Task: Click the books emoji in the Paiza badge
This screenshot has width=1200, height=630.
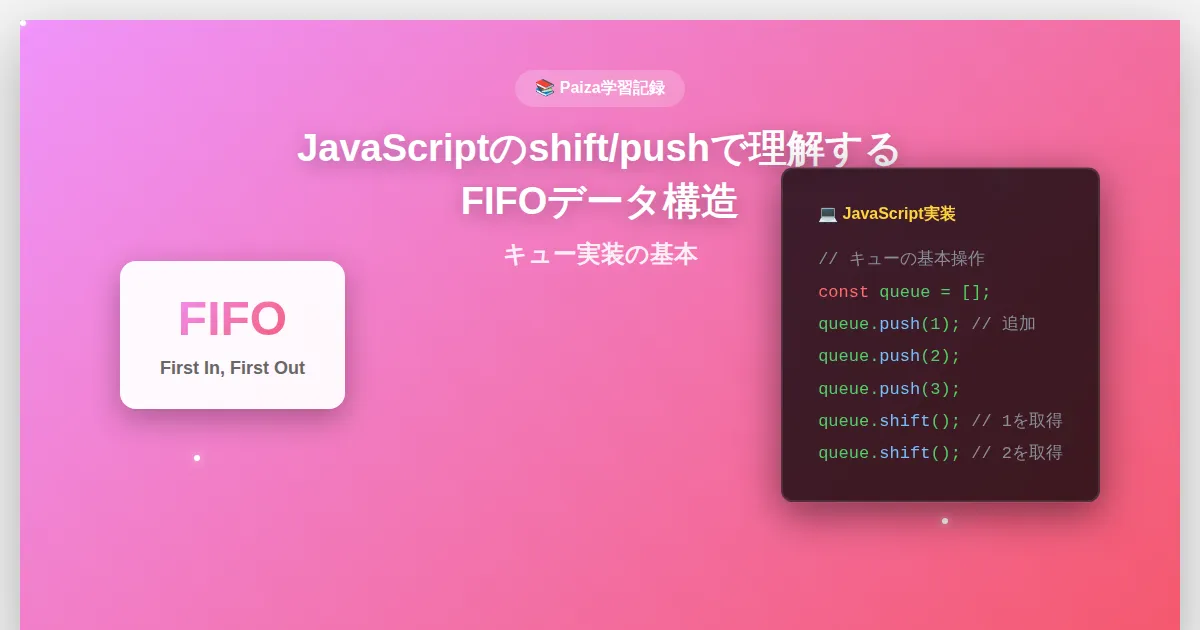Action: click(544, 88)
